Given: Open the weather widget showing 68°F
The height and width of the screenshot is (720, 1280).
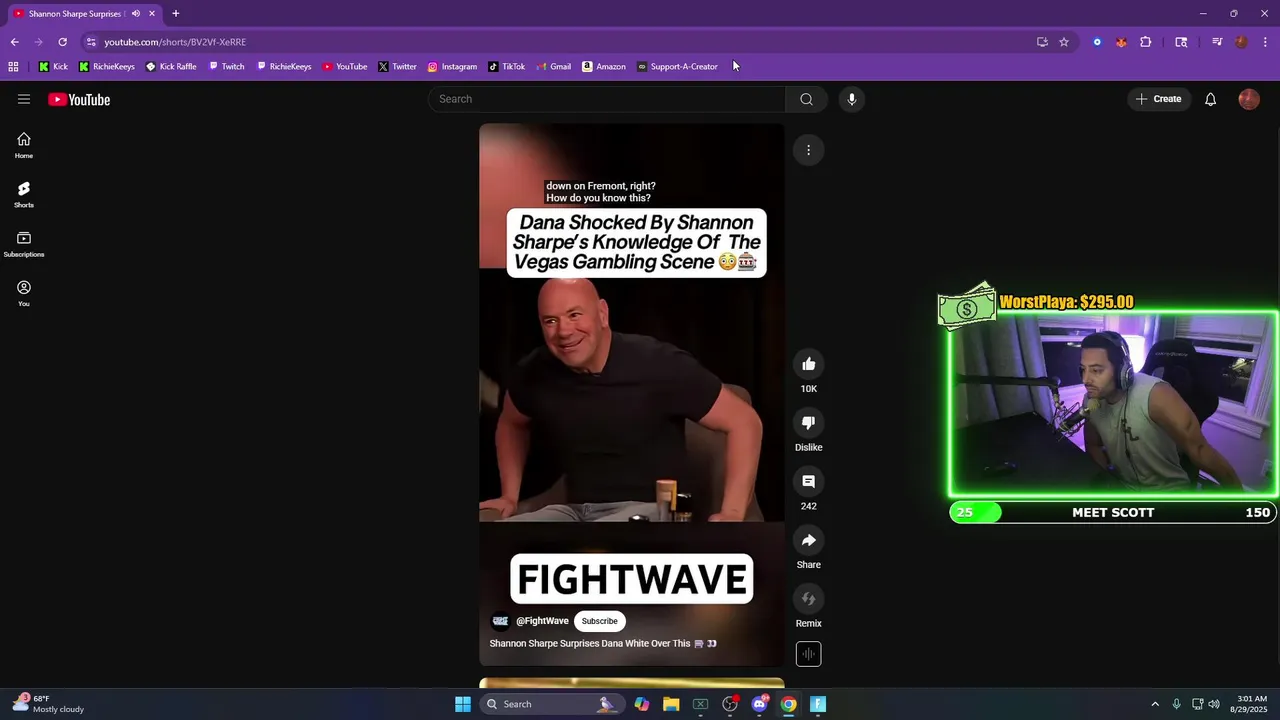Looking at the screenshot, I should pos(48,704).
